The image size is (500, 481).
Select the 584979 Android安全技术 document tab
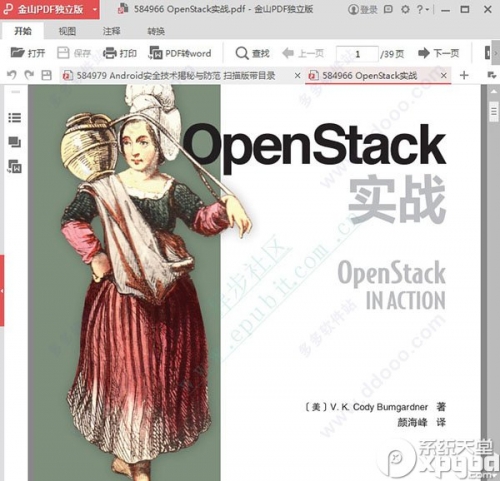[177, 76]
